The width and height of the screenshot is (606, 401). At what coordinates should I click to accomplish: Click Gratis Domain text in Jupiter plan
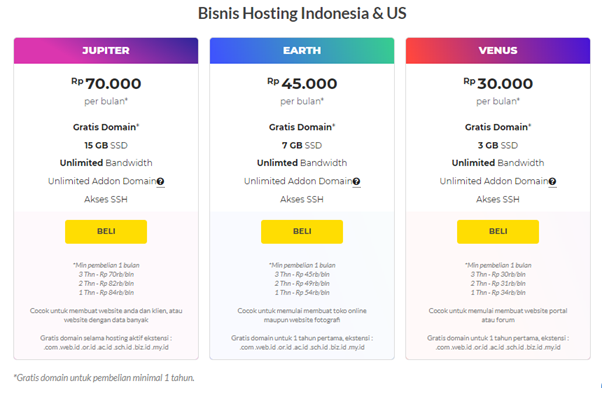(x=106, y=127)
